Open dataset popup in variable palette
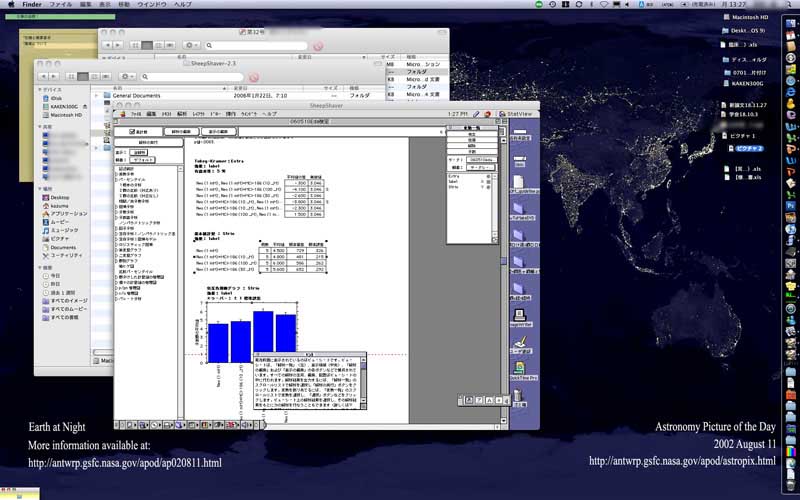The width and height of the screenshot is (800, 500). click(x=482, y=160)
